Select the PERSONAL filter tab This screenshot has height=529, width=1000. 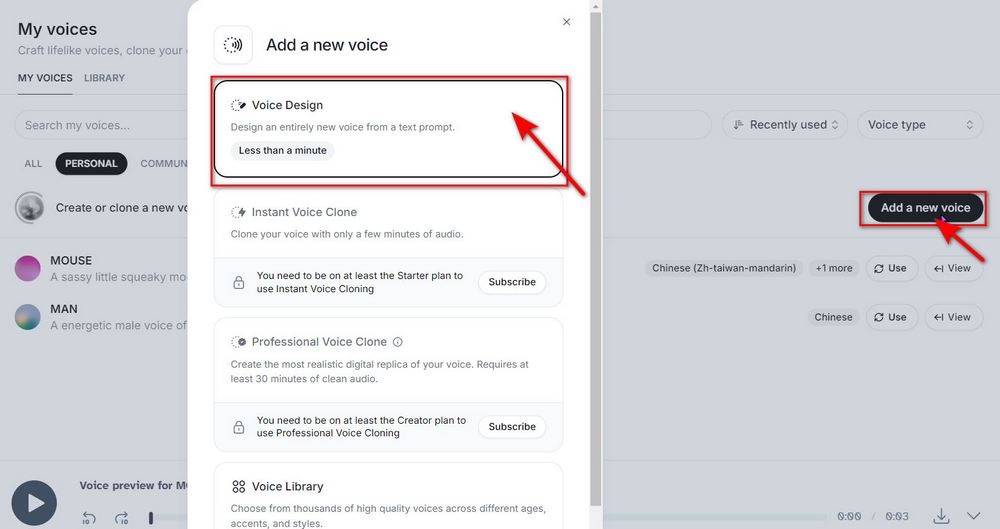[91, 164]
